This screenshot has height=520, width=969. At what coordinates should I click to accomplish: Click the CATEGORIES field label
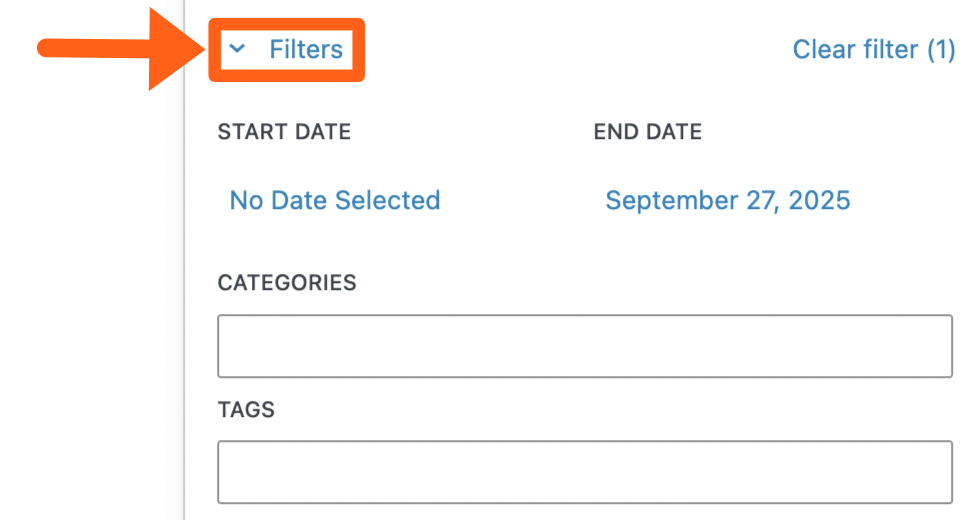[287, 283]
